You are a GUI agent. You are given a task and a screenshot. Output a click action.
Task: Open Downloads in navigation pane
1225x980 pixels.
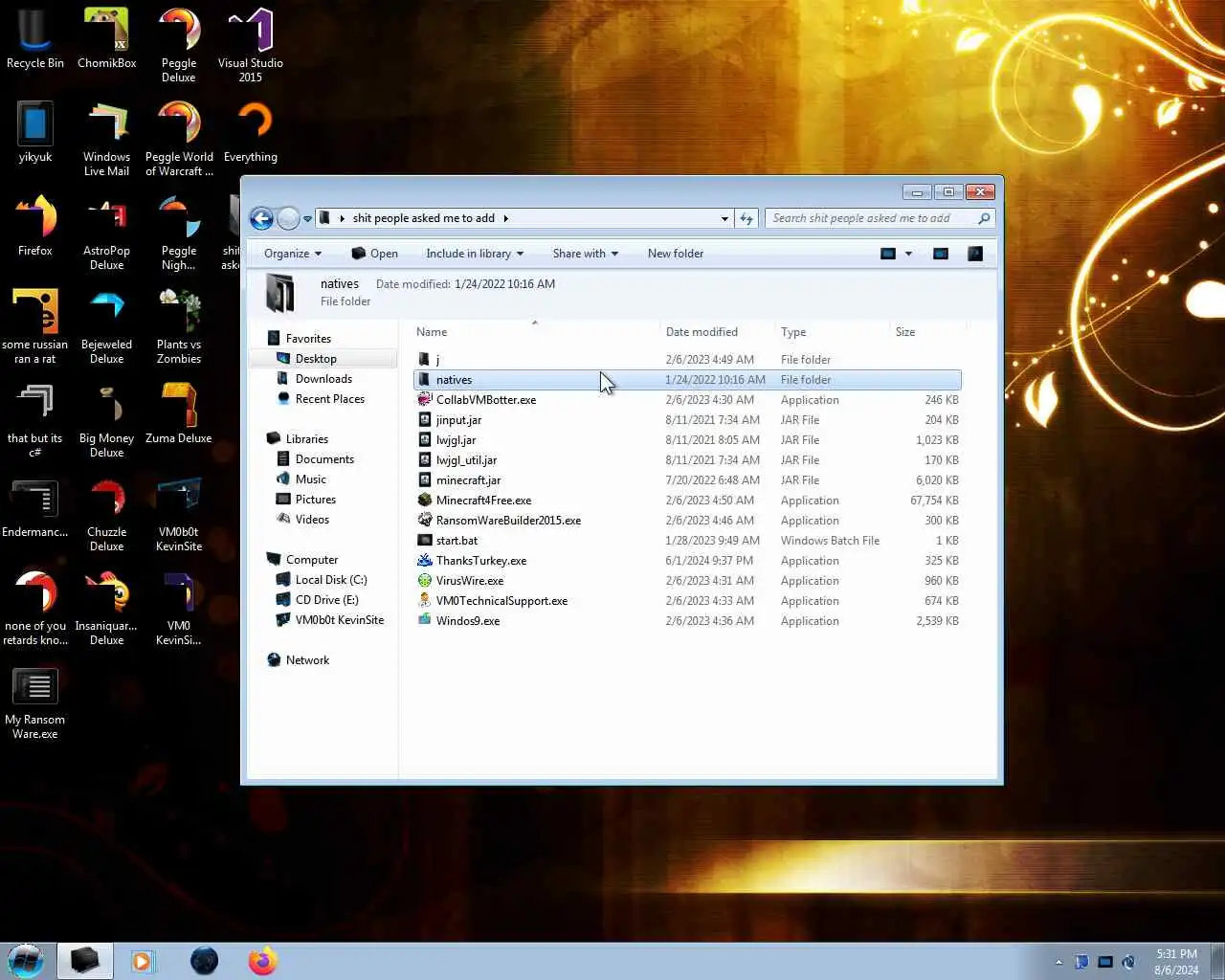[323, 379]
